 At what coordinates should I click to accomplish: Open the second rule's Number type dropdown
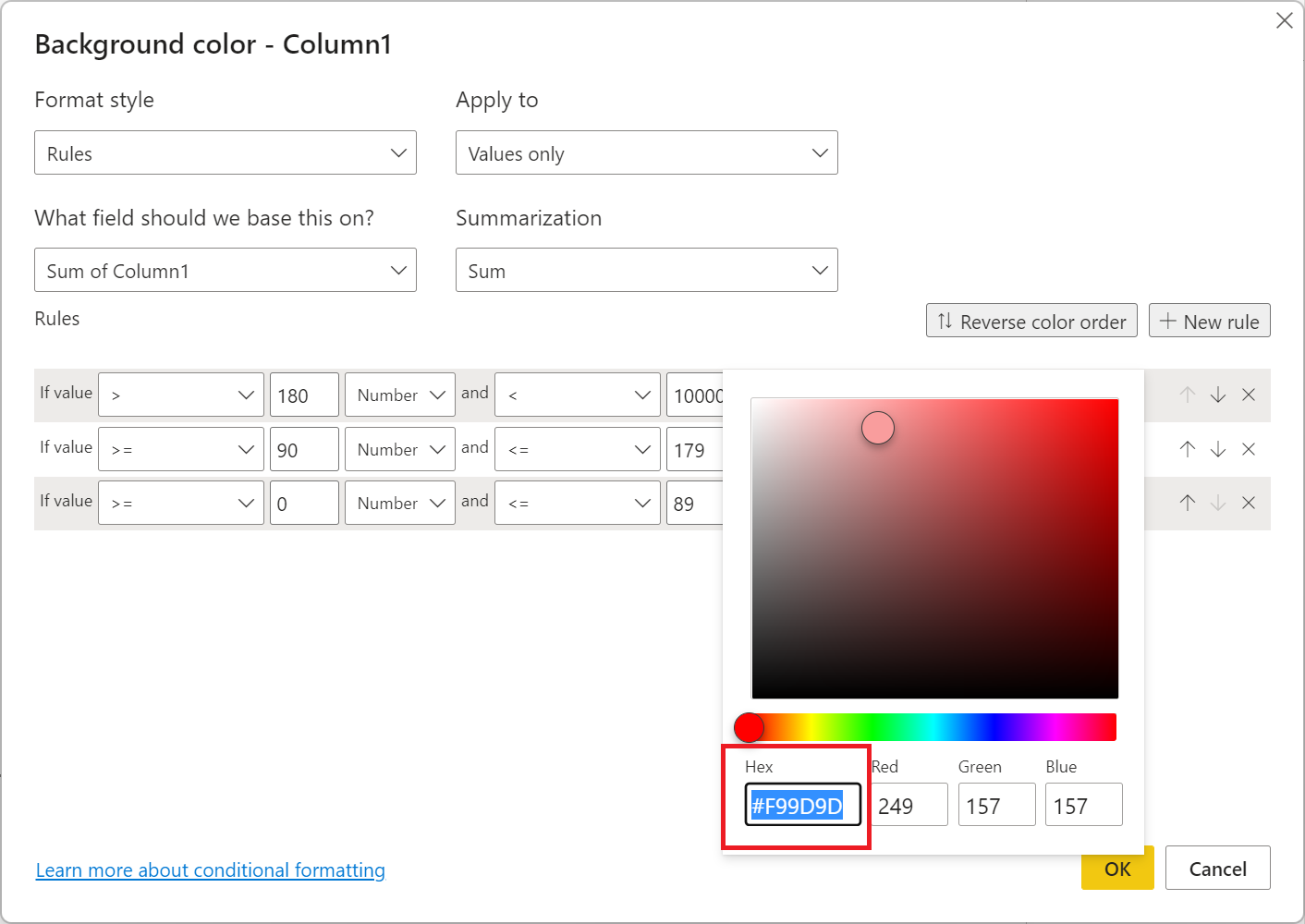pyautogui.click(x=400, y=449)
